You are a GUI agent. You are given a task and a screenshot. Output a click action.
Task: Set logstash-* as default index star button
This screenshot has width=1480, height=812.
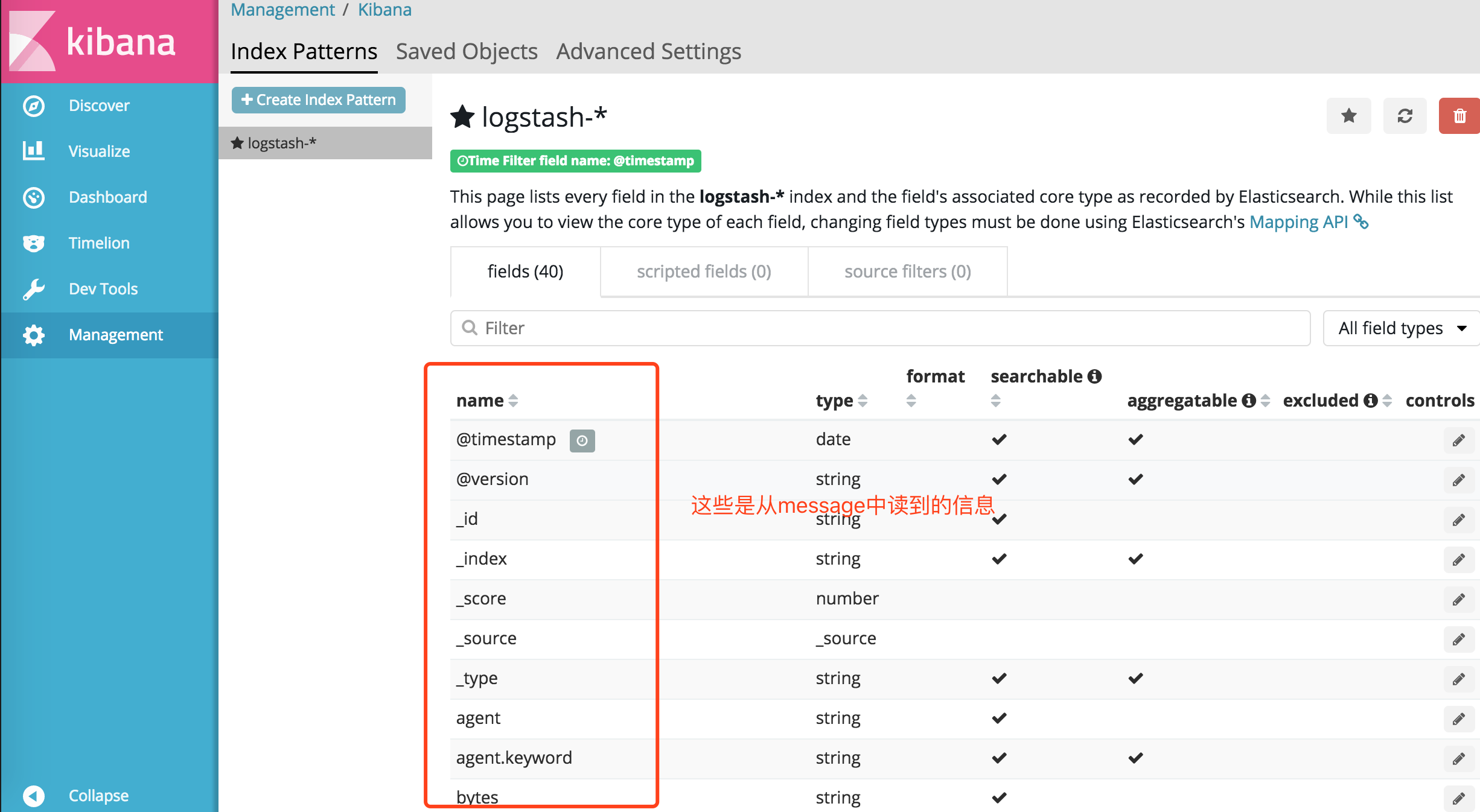[1348, 116]
